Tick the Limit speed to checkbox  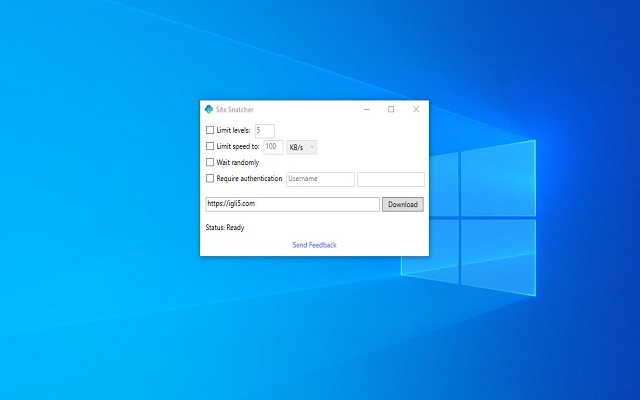click(x=210, y=147)
